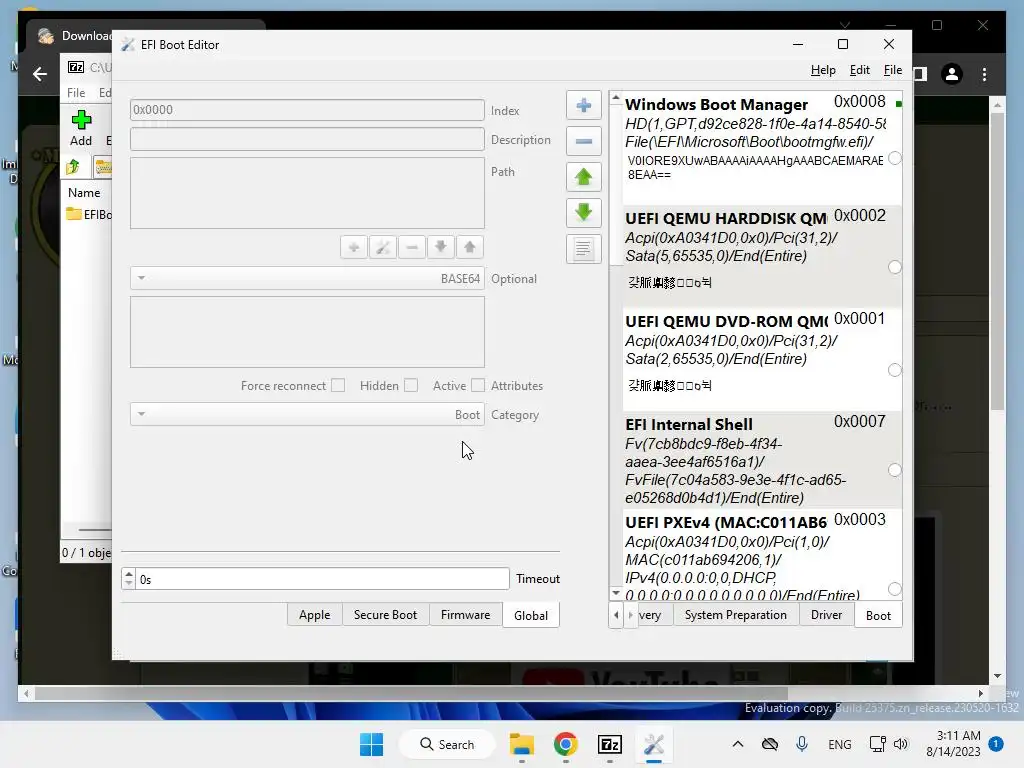Open the File menu in EFI Boot Editor

coord(893,70)
